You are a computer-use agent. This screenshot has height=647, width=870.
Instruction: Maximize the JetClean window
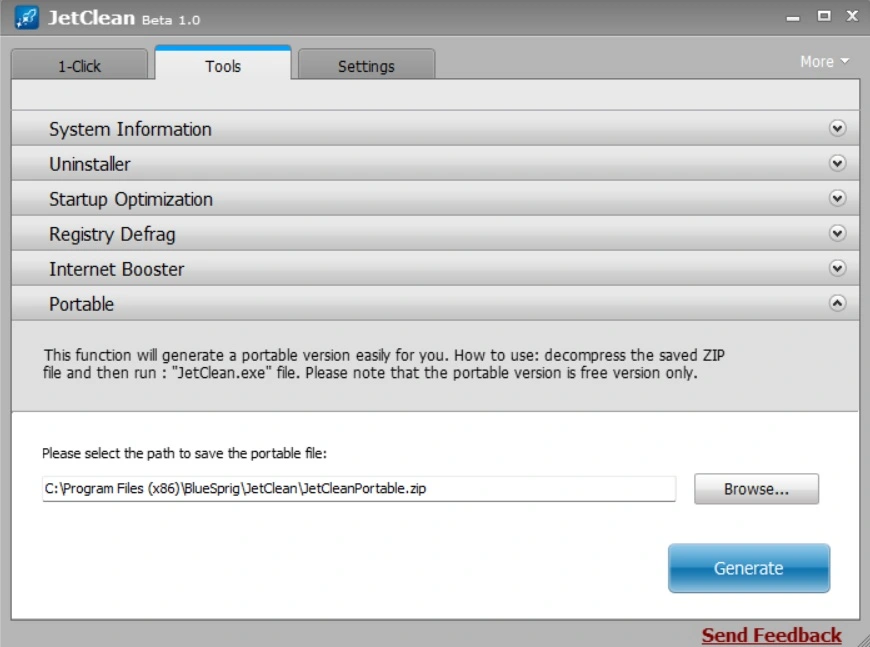[x=824, y=16]
